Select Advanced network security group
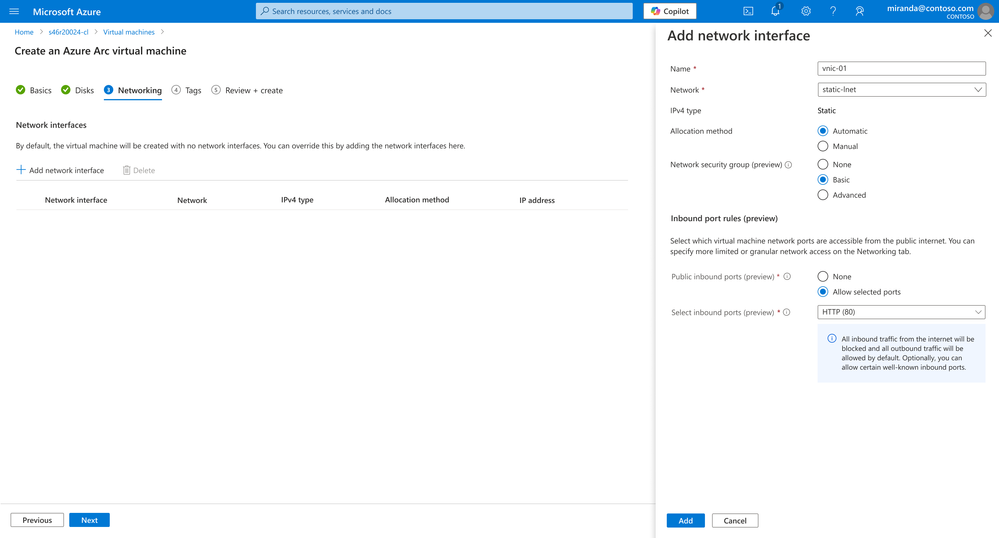 (823, 195)
